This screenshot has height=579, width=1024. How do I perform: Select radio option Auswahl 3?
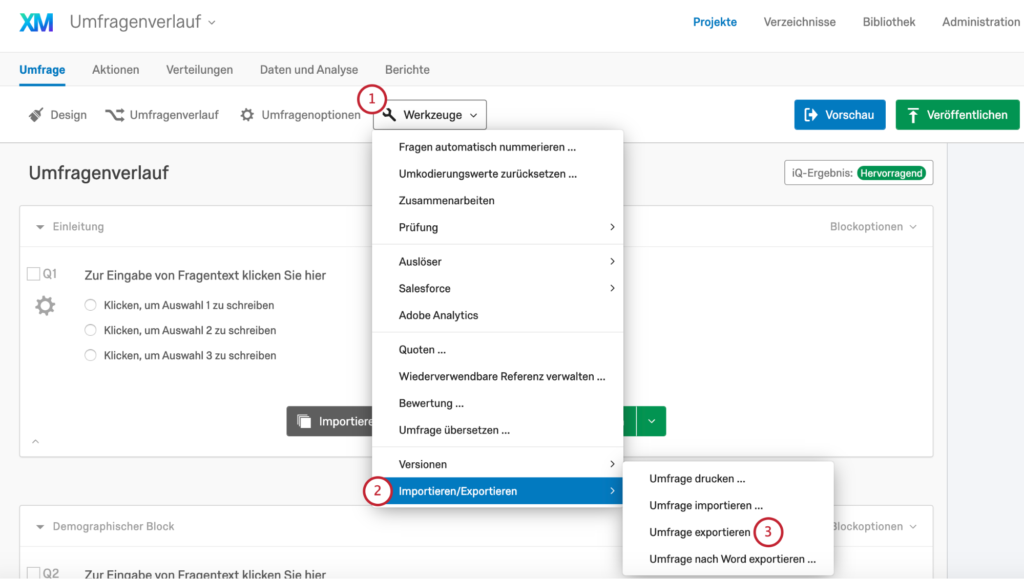(x=91, y=355)
